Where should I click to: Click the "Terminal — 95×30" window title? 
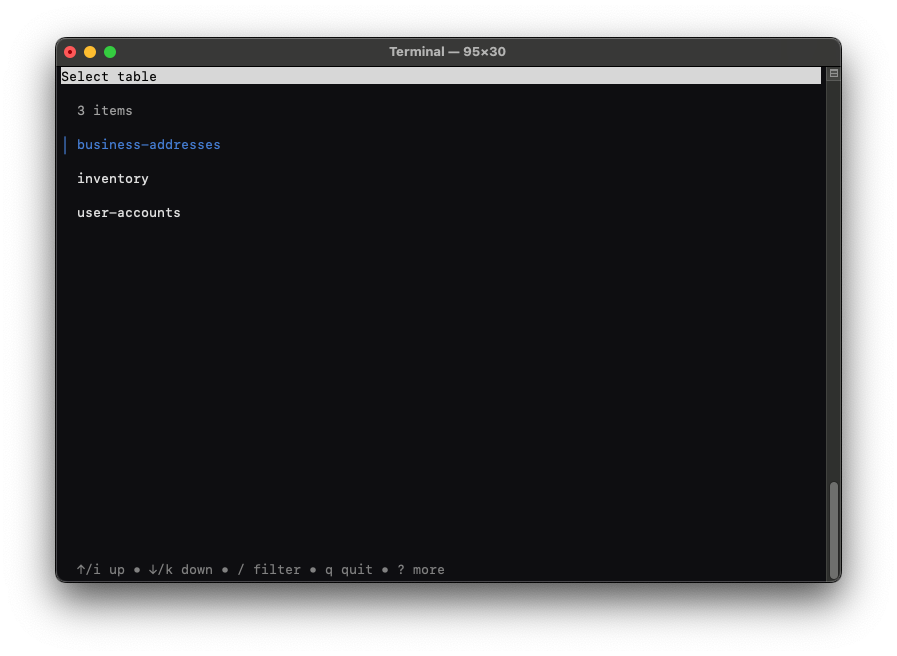point(447,52)
